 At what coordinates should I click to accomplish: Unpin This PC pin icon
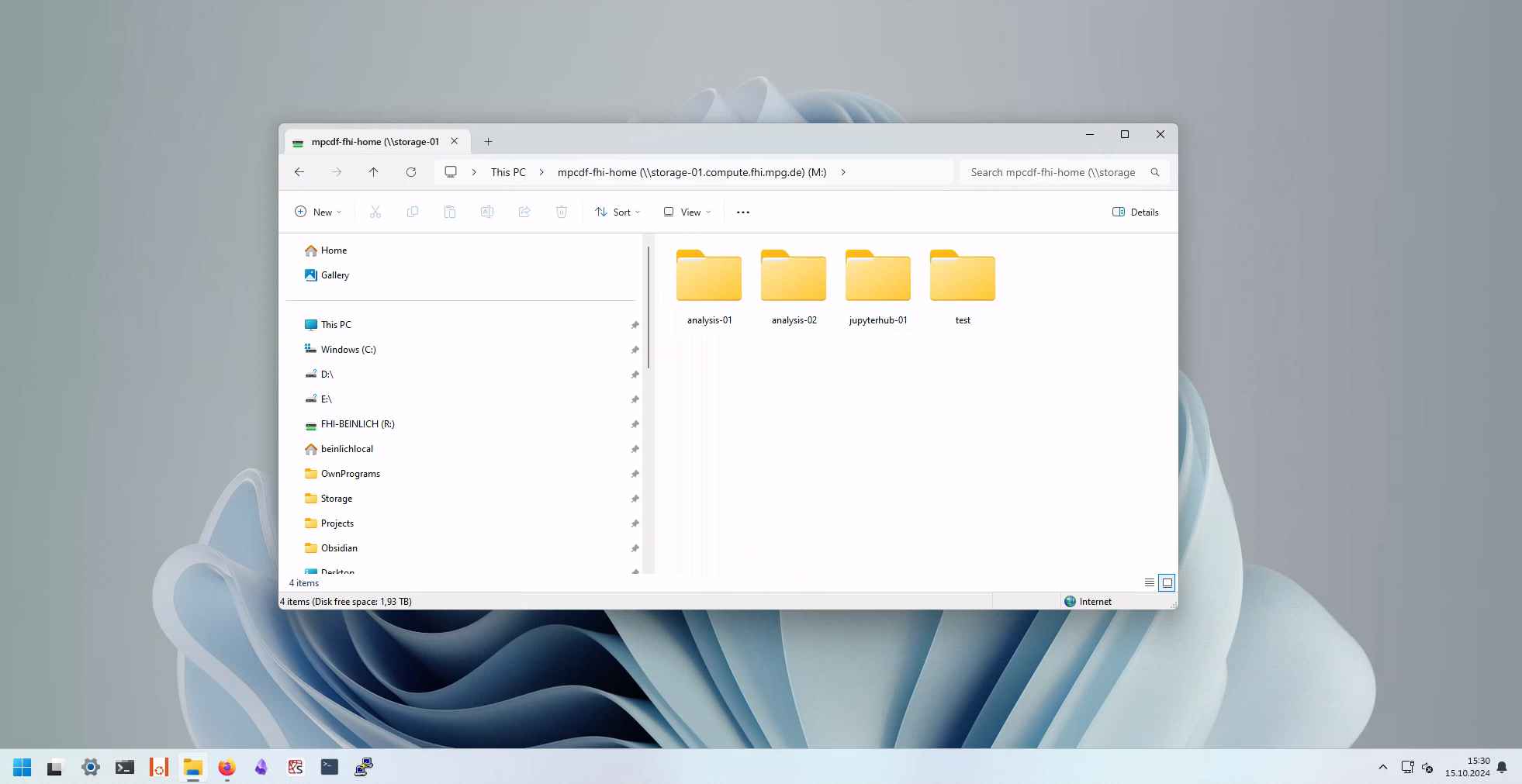635,325
